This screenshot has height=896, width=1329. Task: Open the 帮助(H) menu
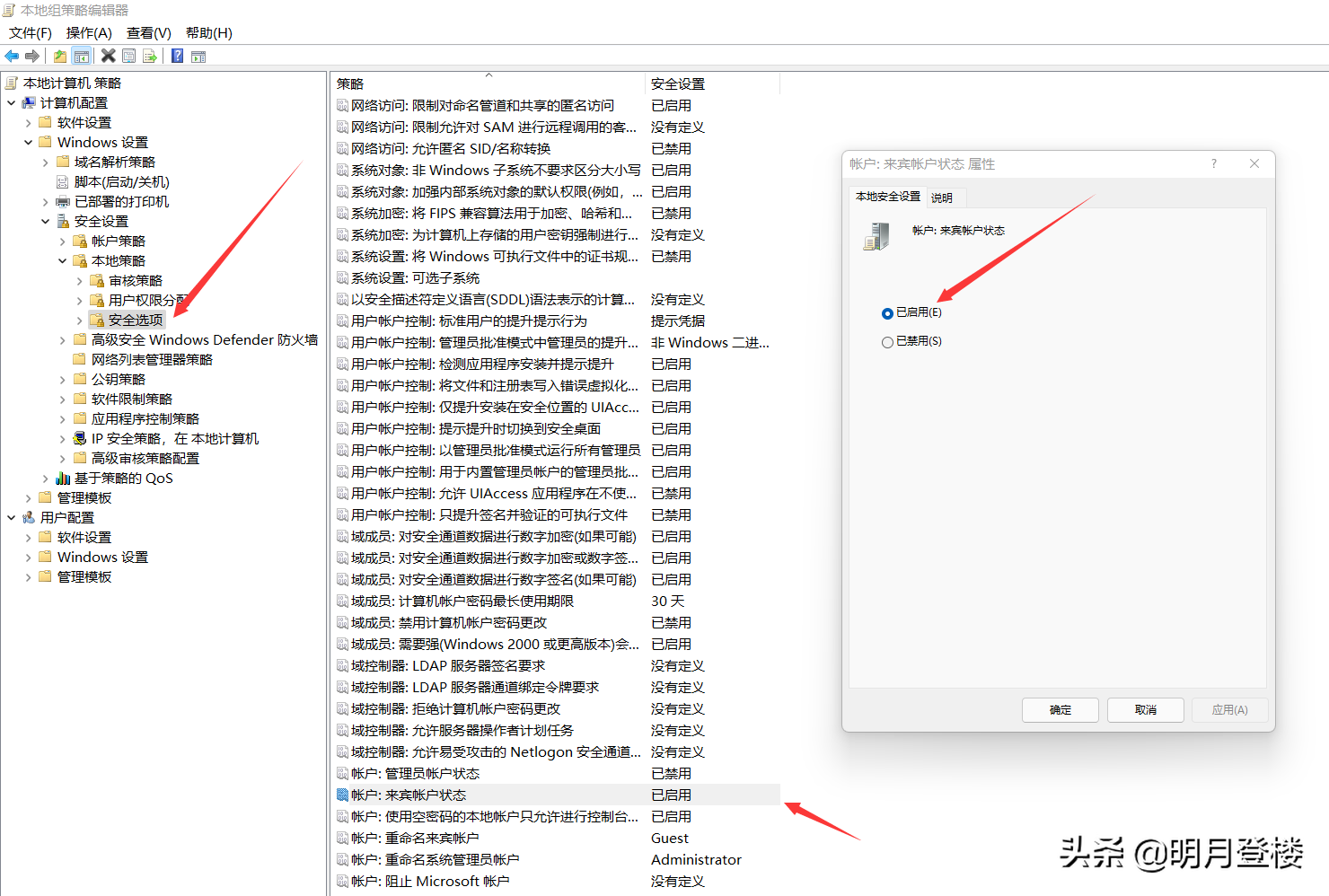(x=209, y=33)
